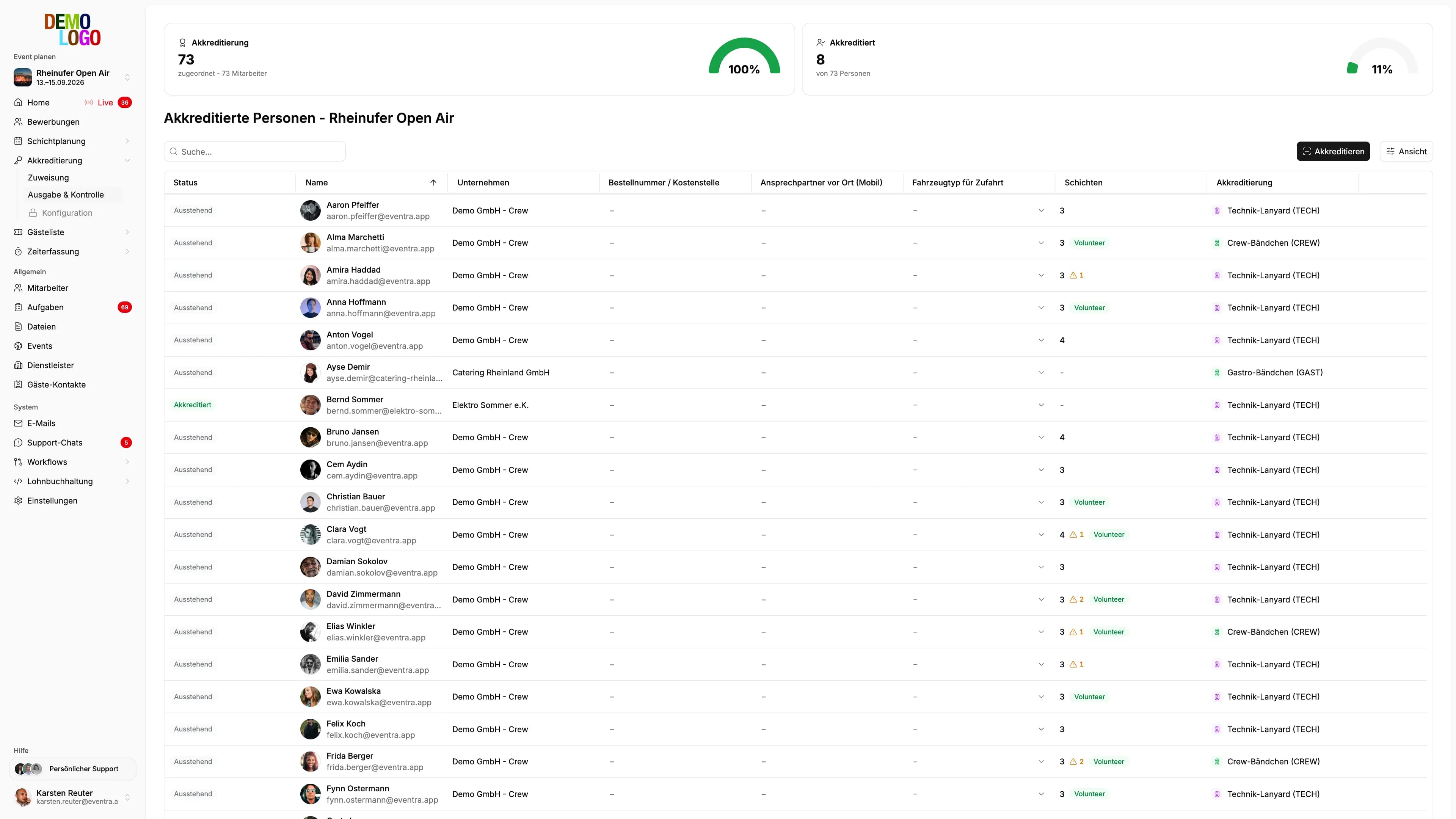The width and height of the screenshot is (1456, 819).
Task: Expand the Schichtplanung sidebar section
Action: coord(127,141)
